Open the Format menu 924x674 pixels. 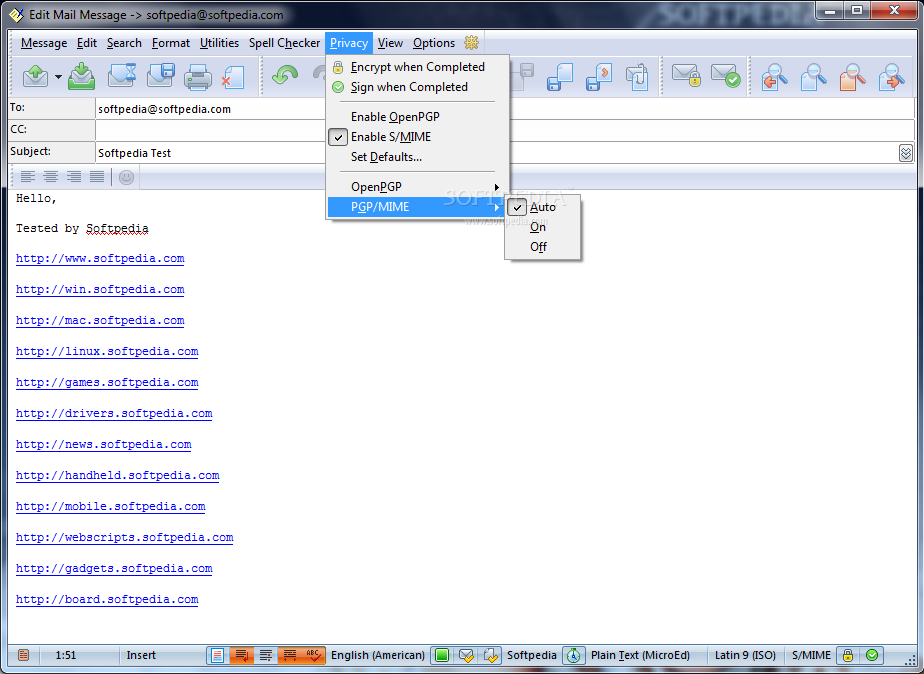tap(171, 43)
